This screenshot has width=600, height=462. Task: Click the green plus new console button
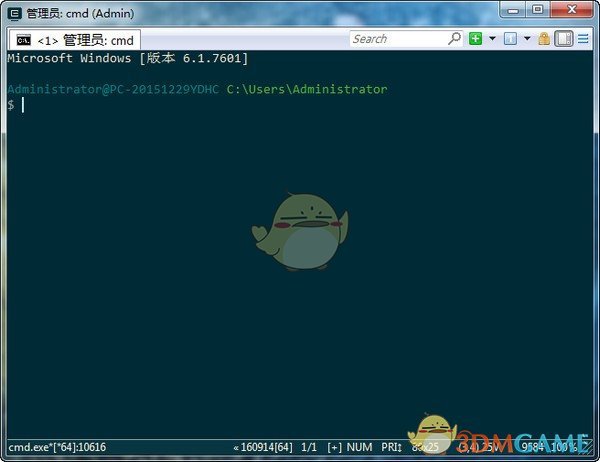pos(475,39)
